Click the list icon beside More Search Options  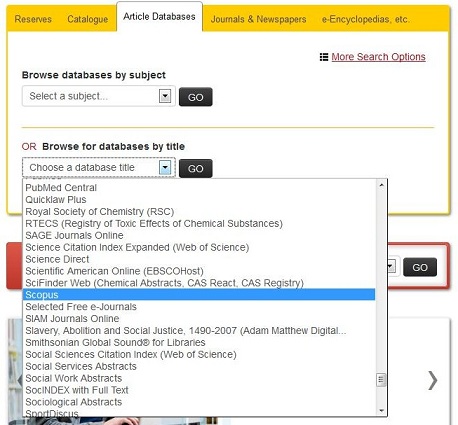(324, 57)
